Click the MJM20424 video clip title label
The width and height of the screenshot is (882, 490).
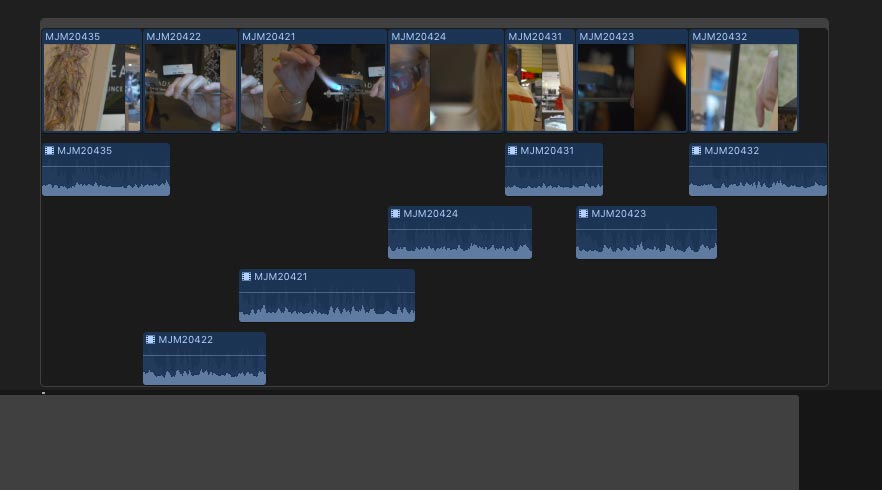point(418,37)
